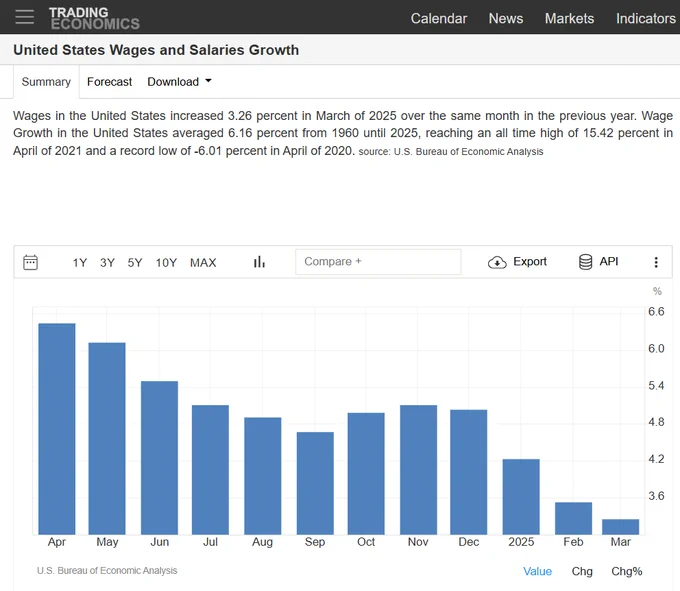Click the April bar in chart
The image size is (680, 591).
pyautogui.click(x=57, y=429)
